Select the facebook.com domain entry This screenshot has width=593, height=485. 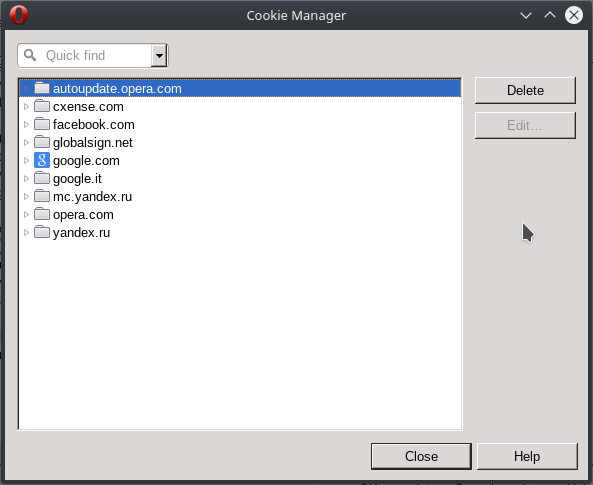(x=240, y=124)
